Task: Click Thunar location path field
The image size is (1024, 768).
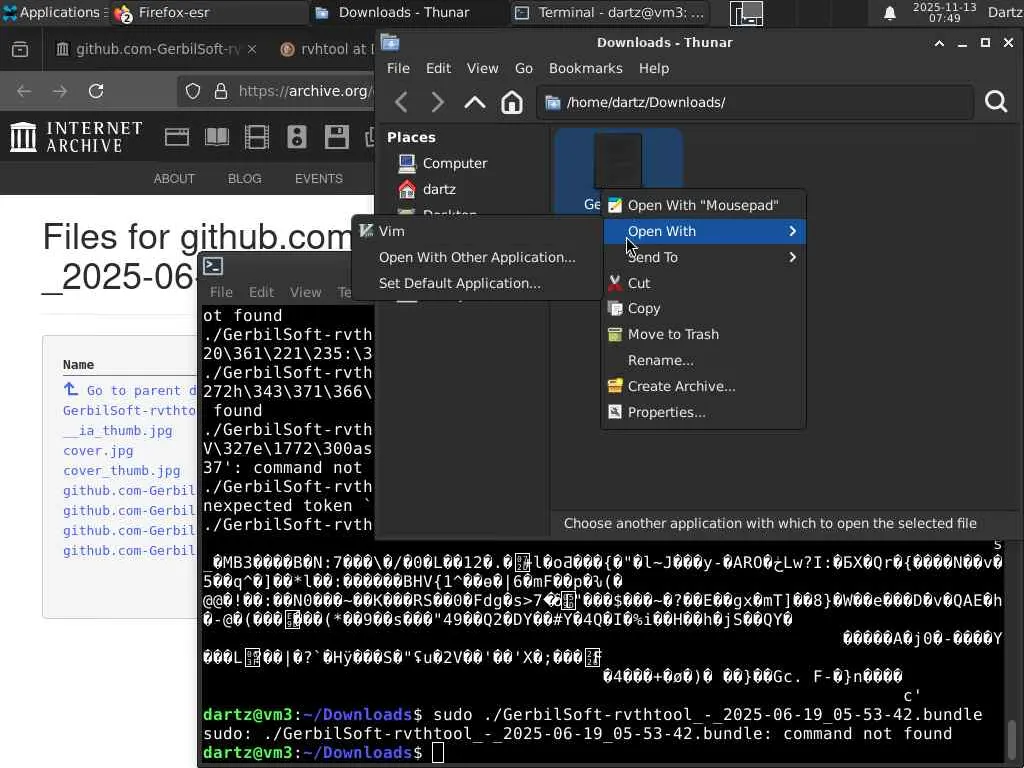Action: [x=755, y=103]
